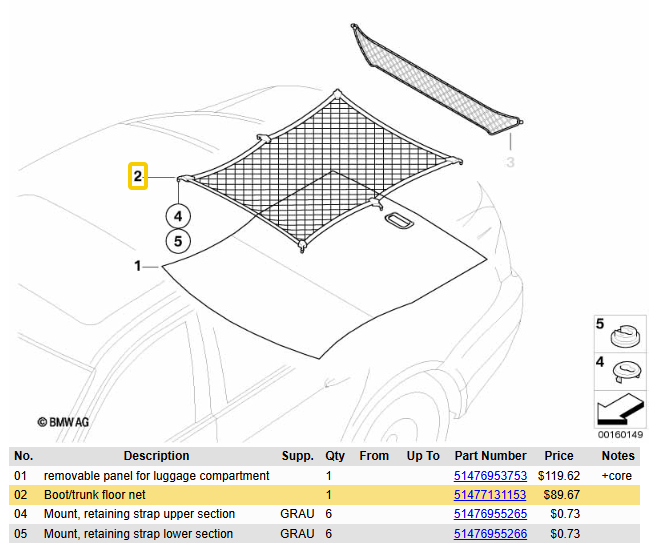The height and width of the screenshot is (554, 656).
Task: Open part number link 51477131153
Action: click(490, 495)
